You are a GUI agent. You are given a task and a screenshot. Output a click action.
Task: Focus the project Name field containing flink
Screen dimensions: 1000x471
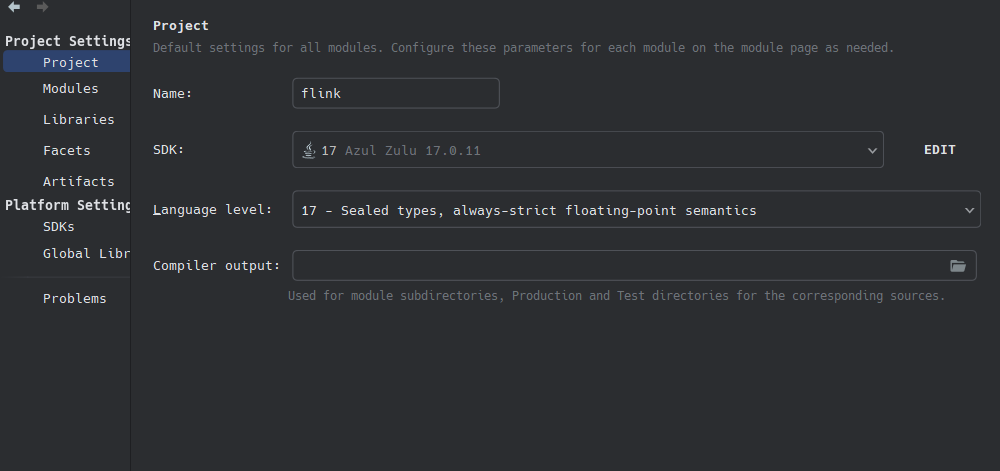pos(395,93)
